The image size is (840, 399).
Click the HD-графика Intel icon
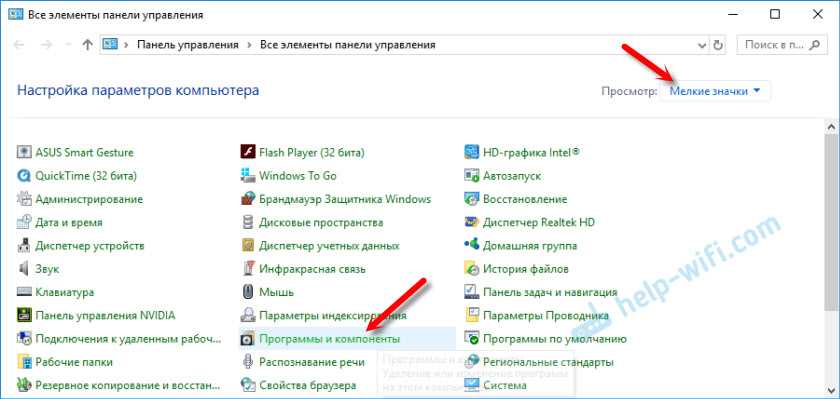point(471,153)
